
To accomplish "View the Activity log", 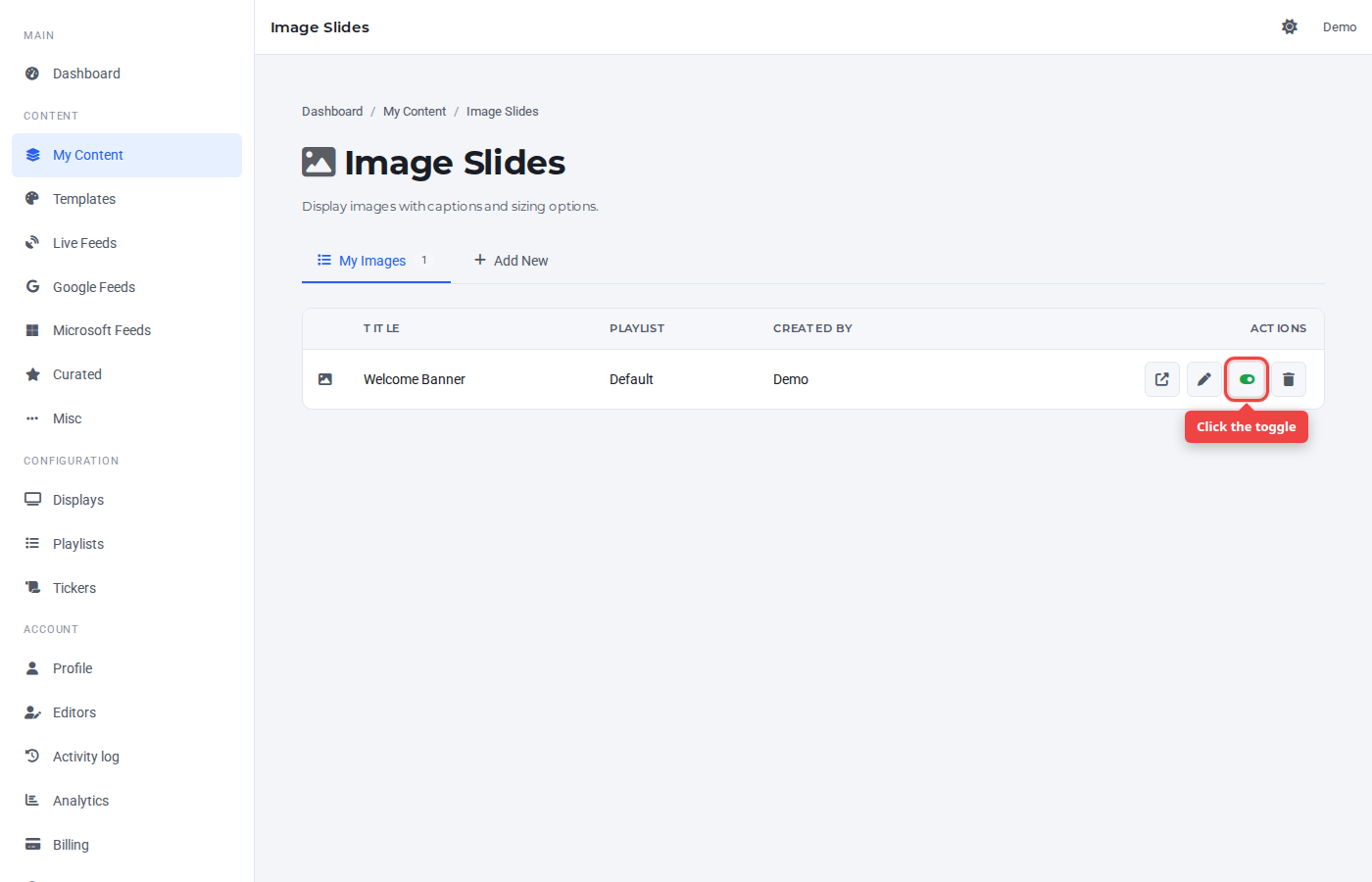I will 126,757.
